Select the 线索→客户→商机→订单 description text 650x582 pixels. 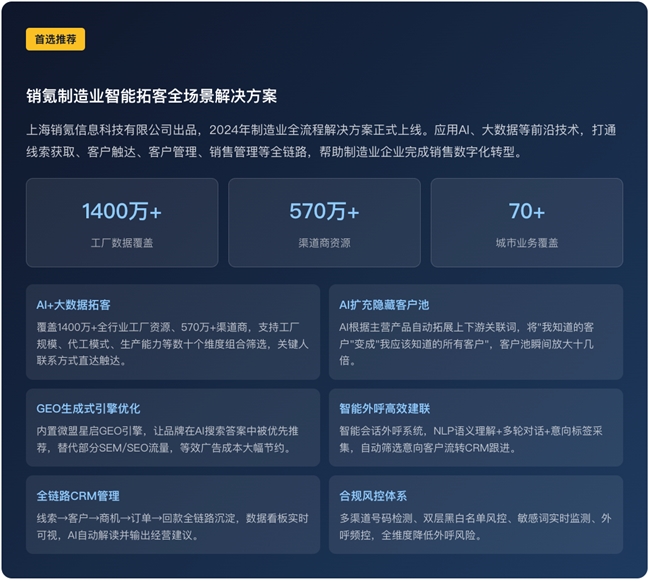tap(172, 526)
